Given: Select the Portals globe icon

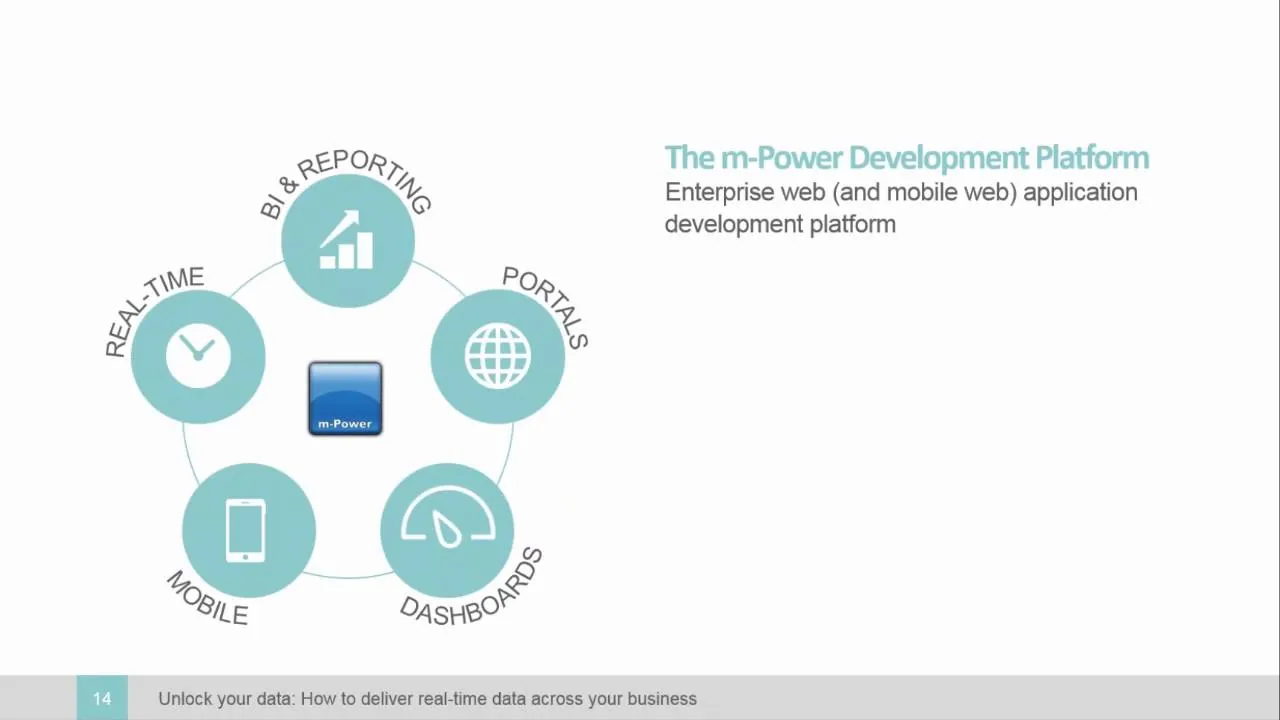Looking at the screenshot, I should click(497, 356).
